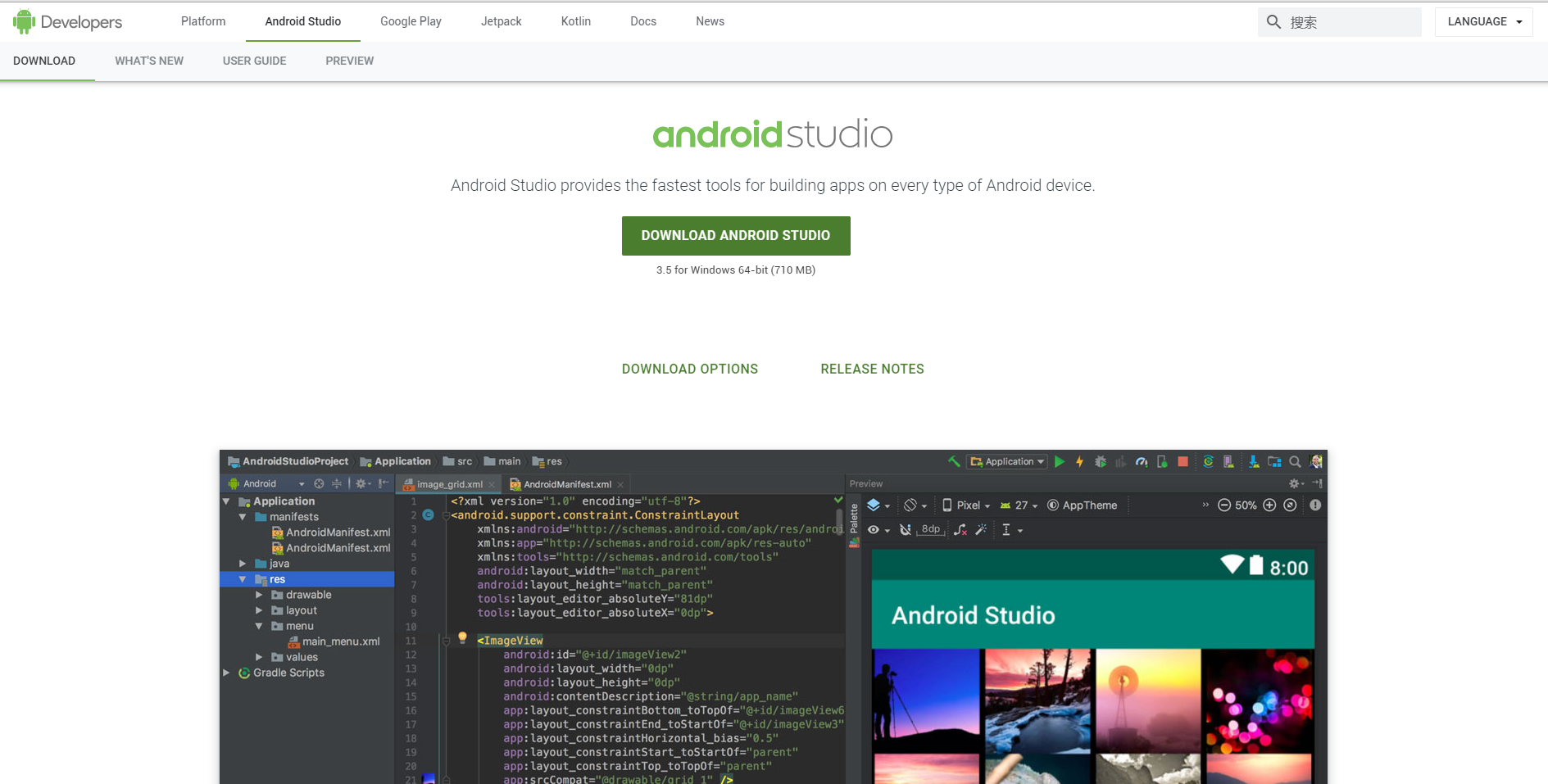This screenshot has width=1548, height=784.
Task: Open the Profiler gauge icon
Action: coord(1142,461)
